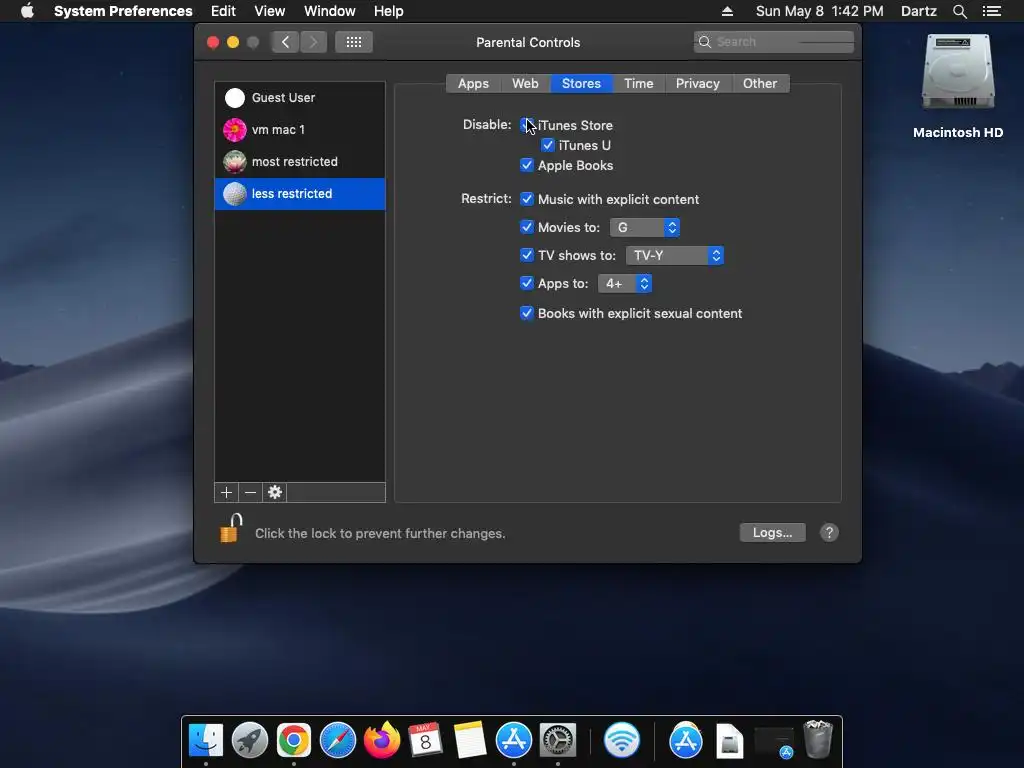Viewport: 1024px width, 768px height.
Task: Uncheck Books with explicit sexual content
Action: coord(526,313)
